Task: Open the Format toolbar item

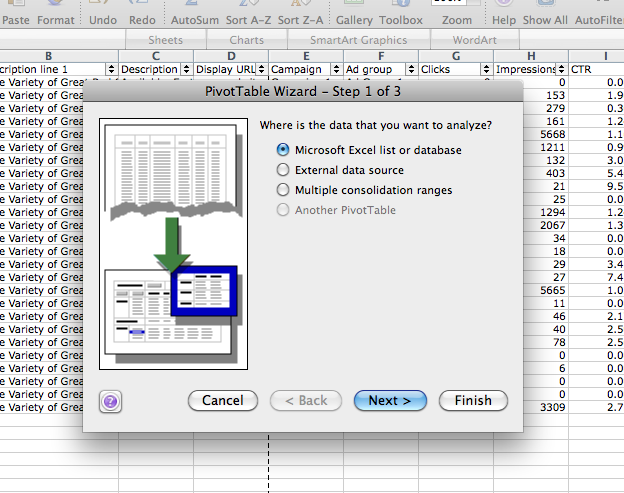Action: [x=56, y=13]
